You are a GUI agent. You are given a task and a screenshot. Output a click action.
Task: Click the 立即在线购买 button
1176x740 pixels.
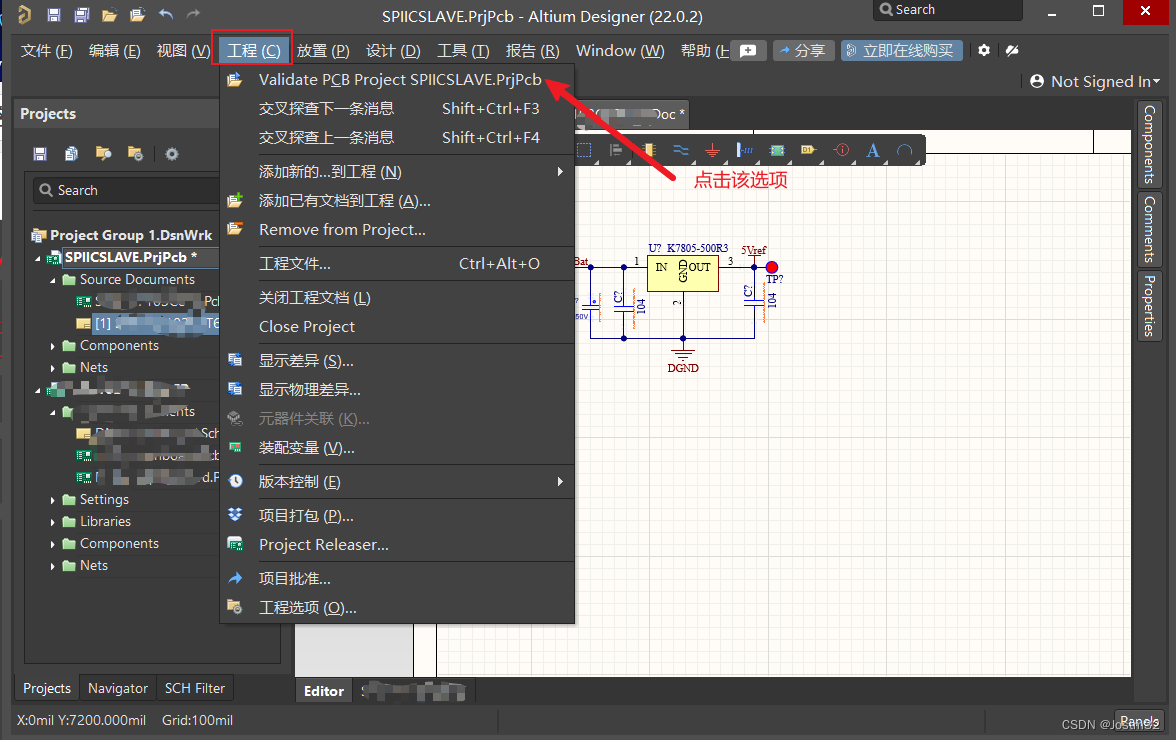click(901, 50)
